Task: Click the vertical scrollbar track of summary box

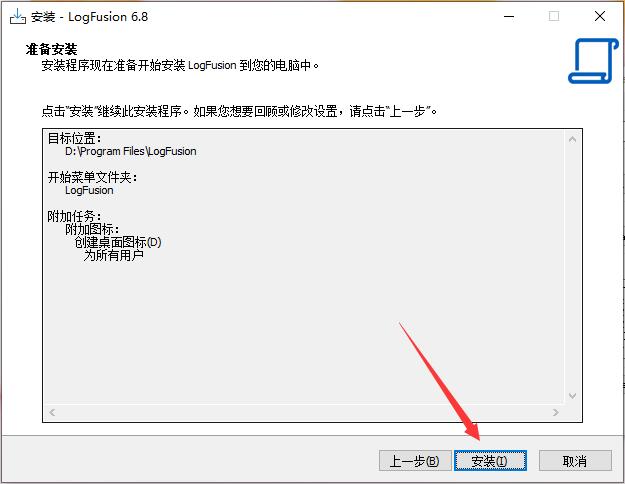Action: 572,267
